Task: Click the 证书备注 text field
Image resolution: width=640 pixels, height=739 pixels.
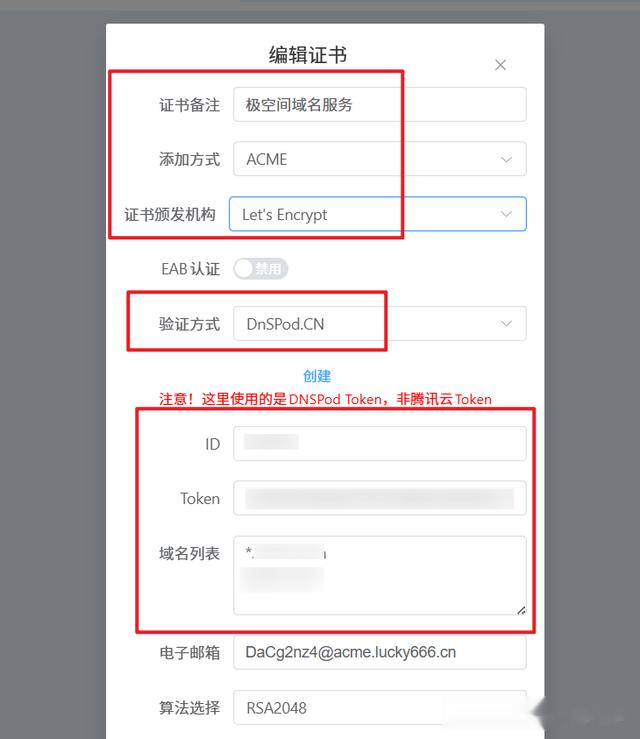Action: coord(380,104)
